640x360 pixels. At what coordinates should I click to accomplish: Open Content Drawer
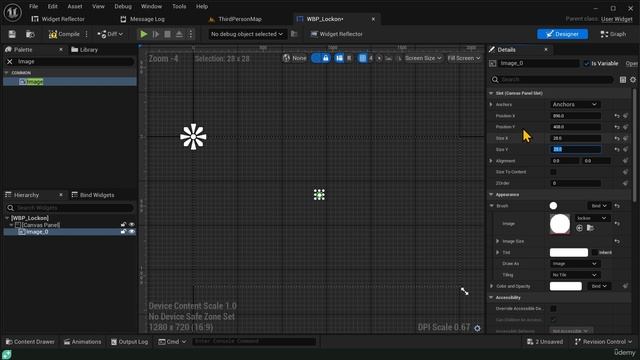tap(30, 342)
